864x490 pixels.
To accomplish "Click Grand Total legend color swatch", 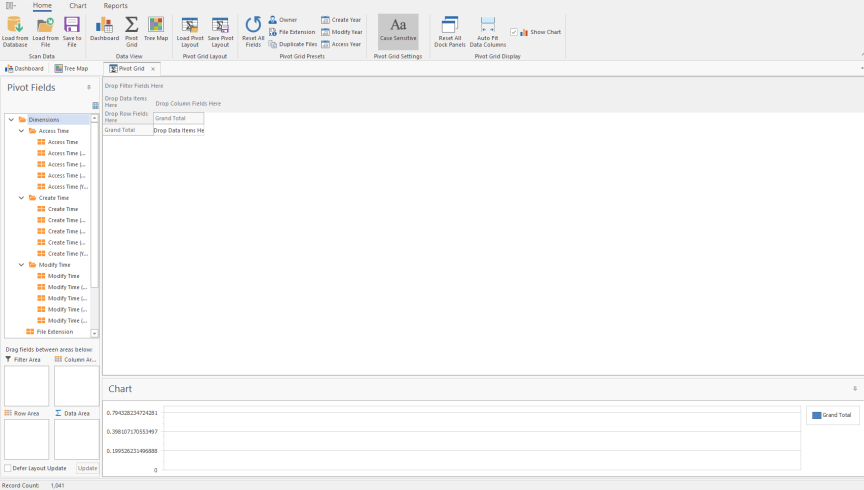I will coord(816,415).
